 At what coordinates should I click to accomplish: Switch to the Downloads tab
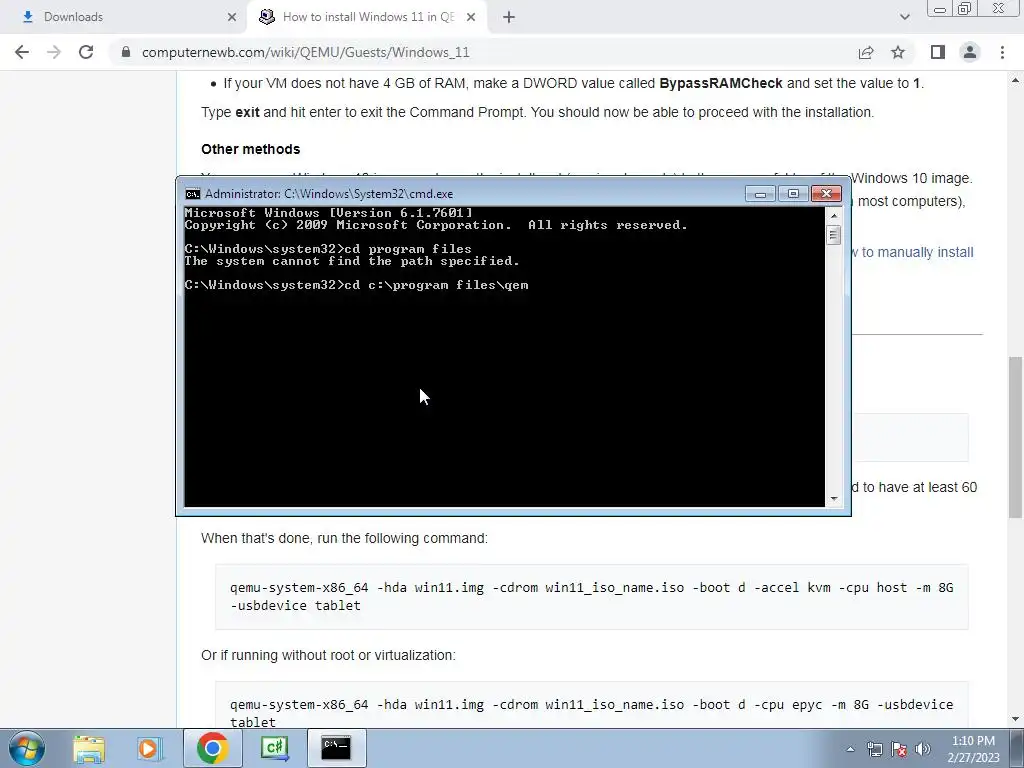click(123, 17)
